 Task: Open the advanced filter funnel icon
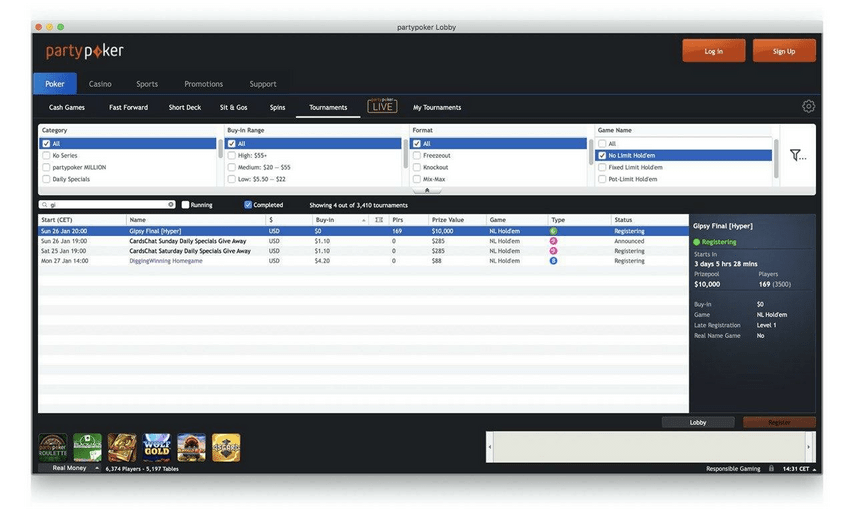tap(798, 155)
